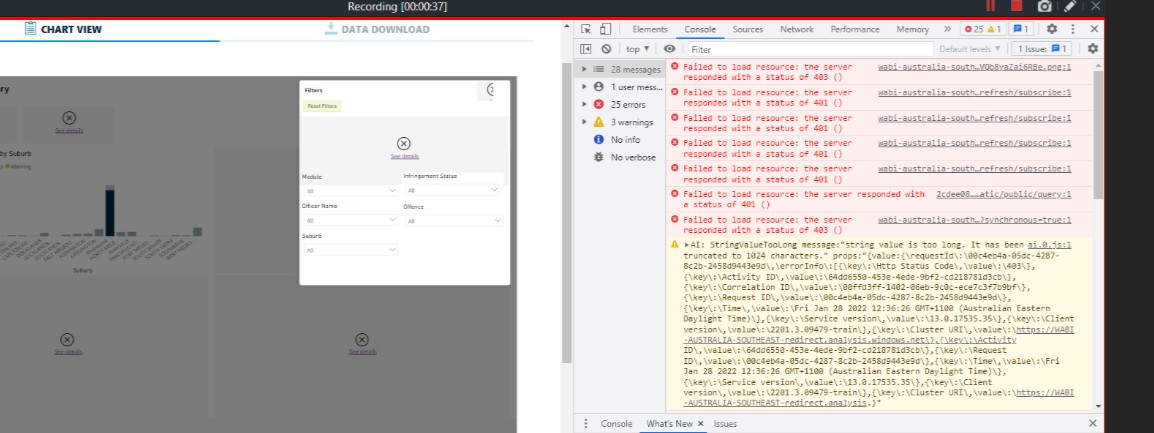Select the What's New drawer tab
This screenshot has width=1154, height=433.
[x=670, y=424]
